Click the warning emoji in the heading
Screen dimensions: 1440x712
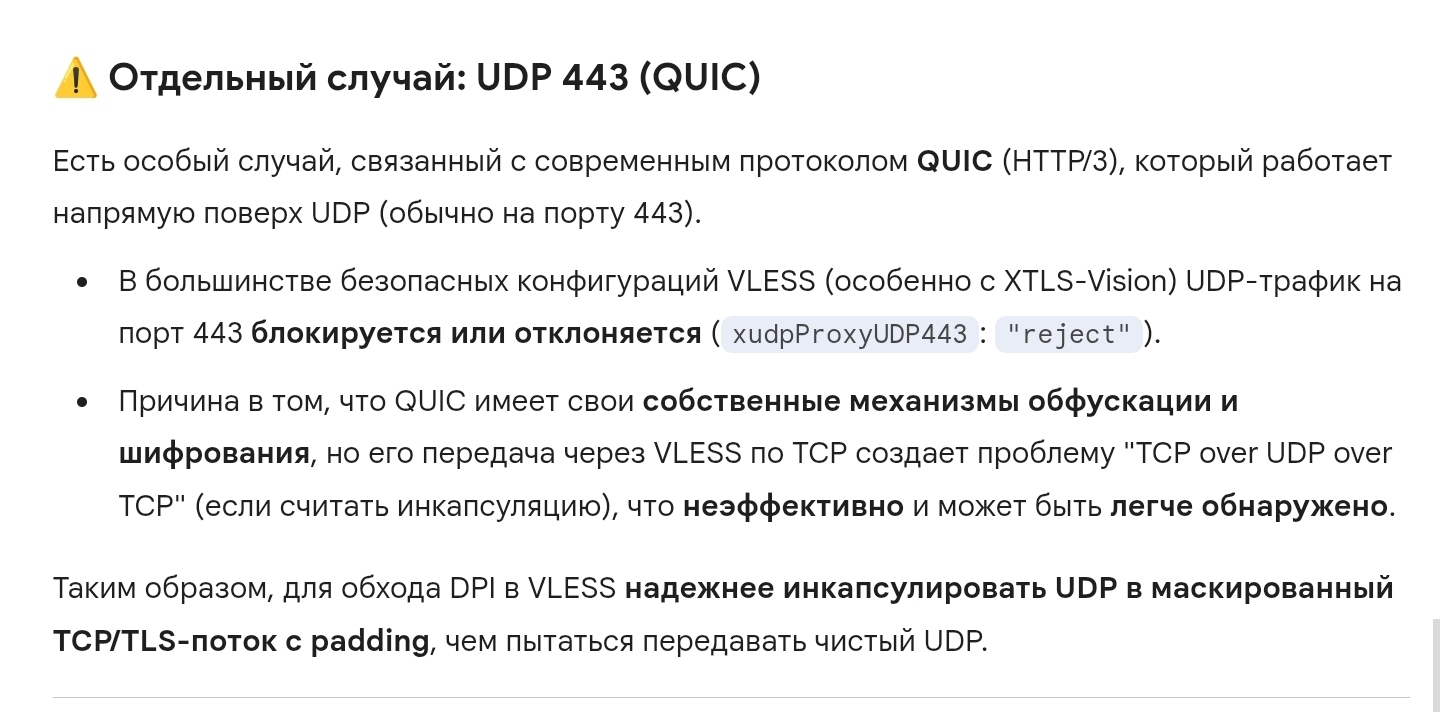[75, 77]
